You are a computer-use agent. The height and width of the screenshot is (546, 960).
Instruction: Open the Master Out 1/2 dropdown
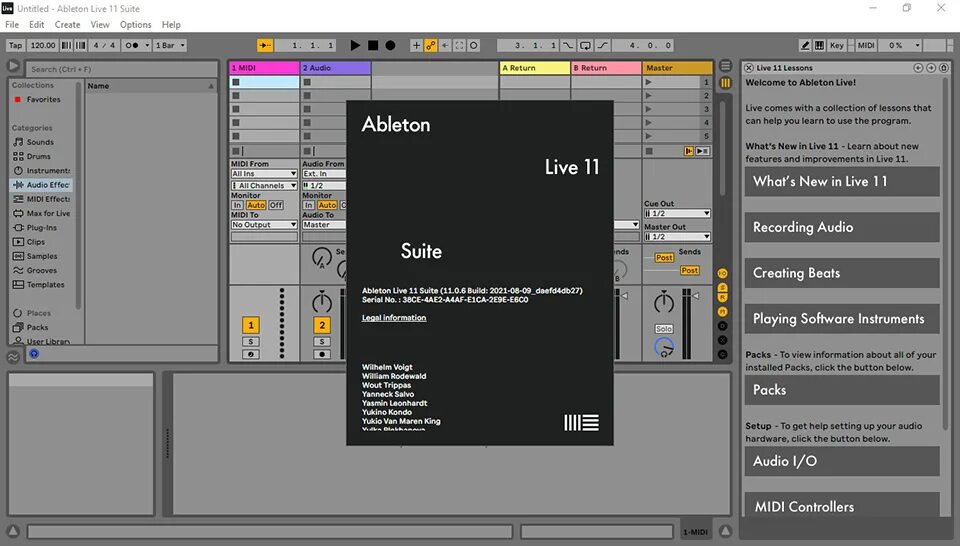pos(677,236)
